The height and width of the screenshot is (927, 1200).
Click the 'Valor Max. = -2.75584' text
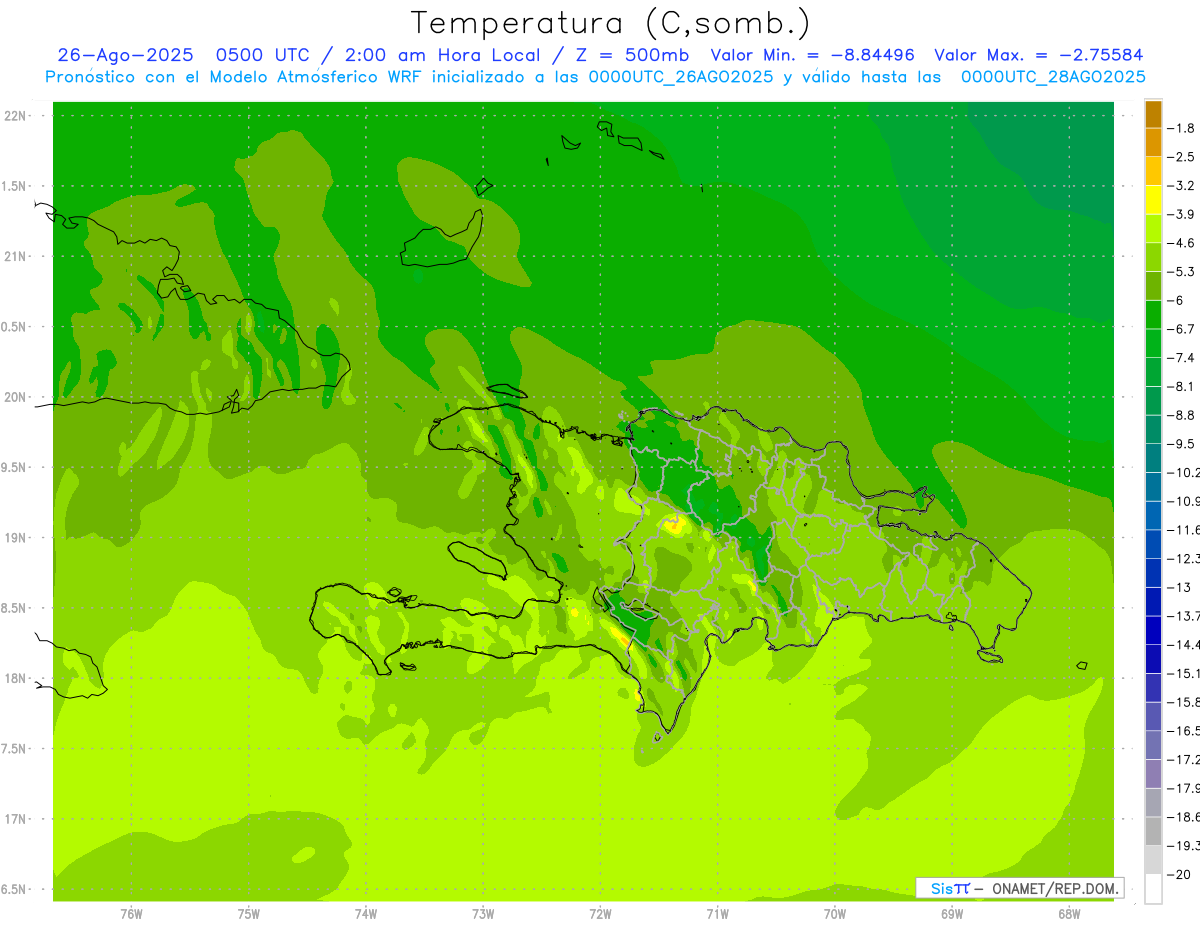(1038, 55)
